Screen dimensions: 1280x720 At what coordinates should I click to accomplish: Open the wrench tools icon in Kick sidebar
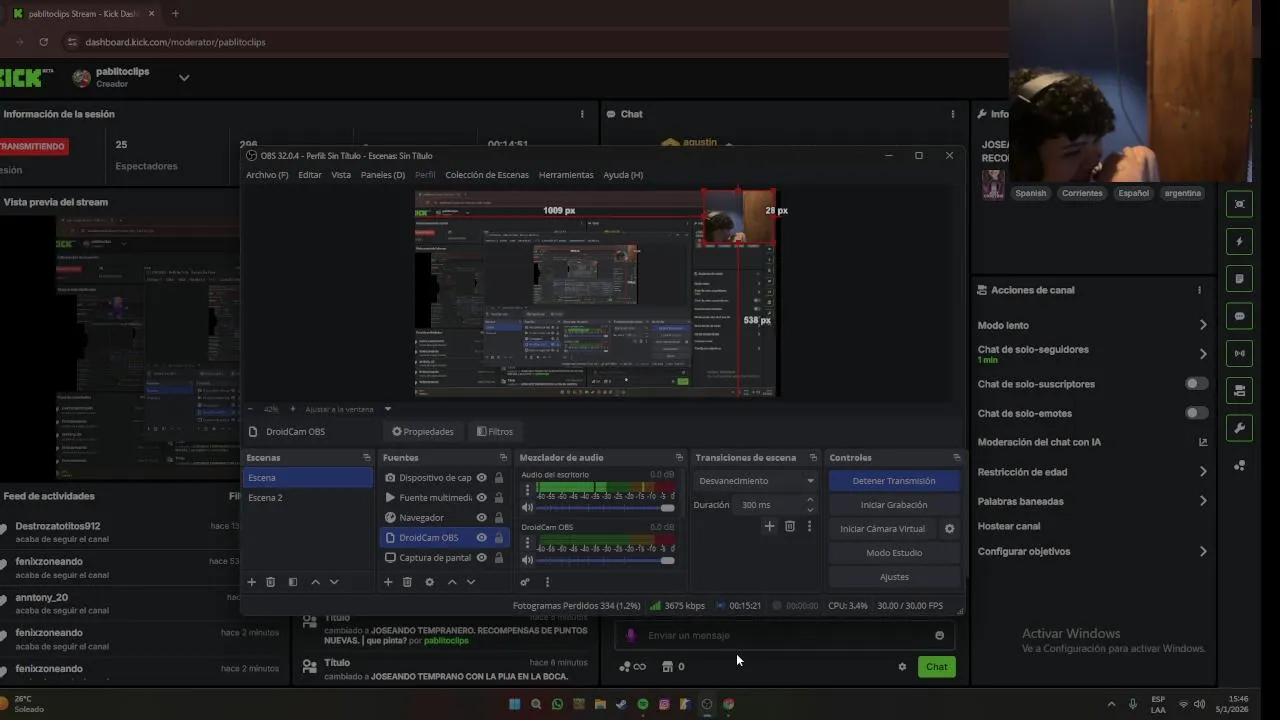[1239, 428]
